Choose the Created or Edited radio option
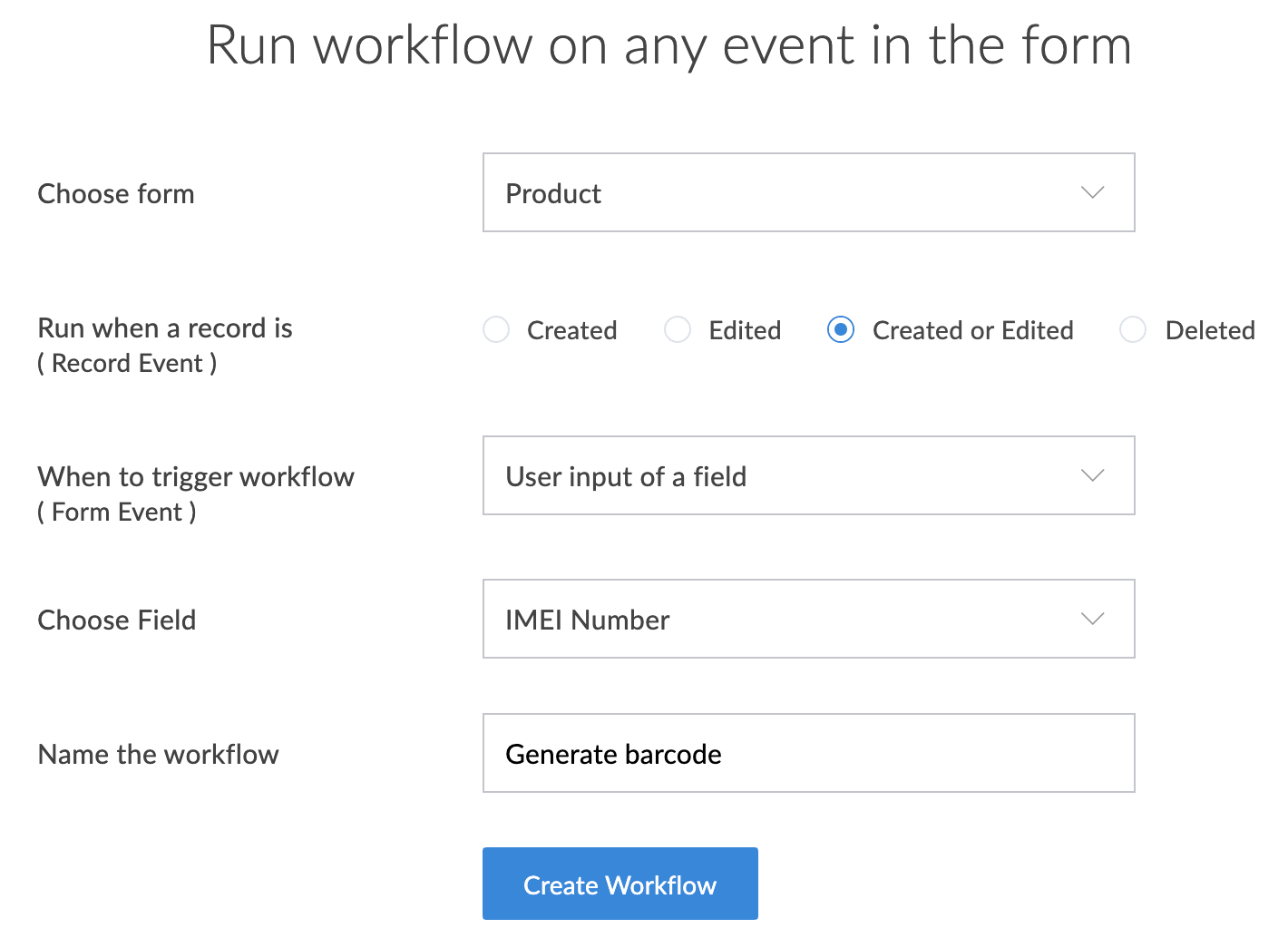This screenshot has height=938, width=1288. click(x=841, y=329)
